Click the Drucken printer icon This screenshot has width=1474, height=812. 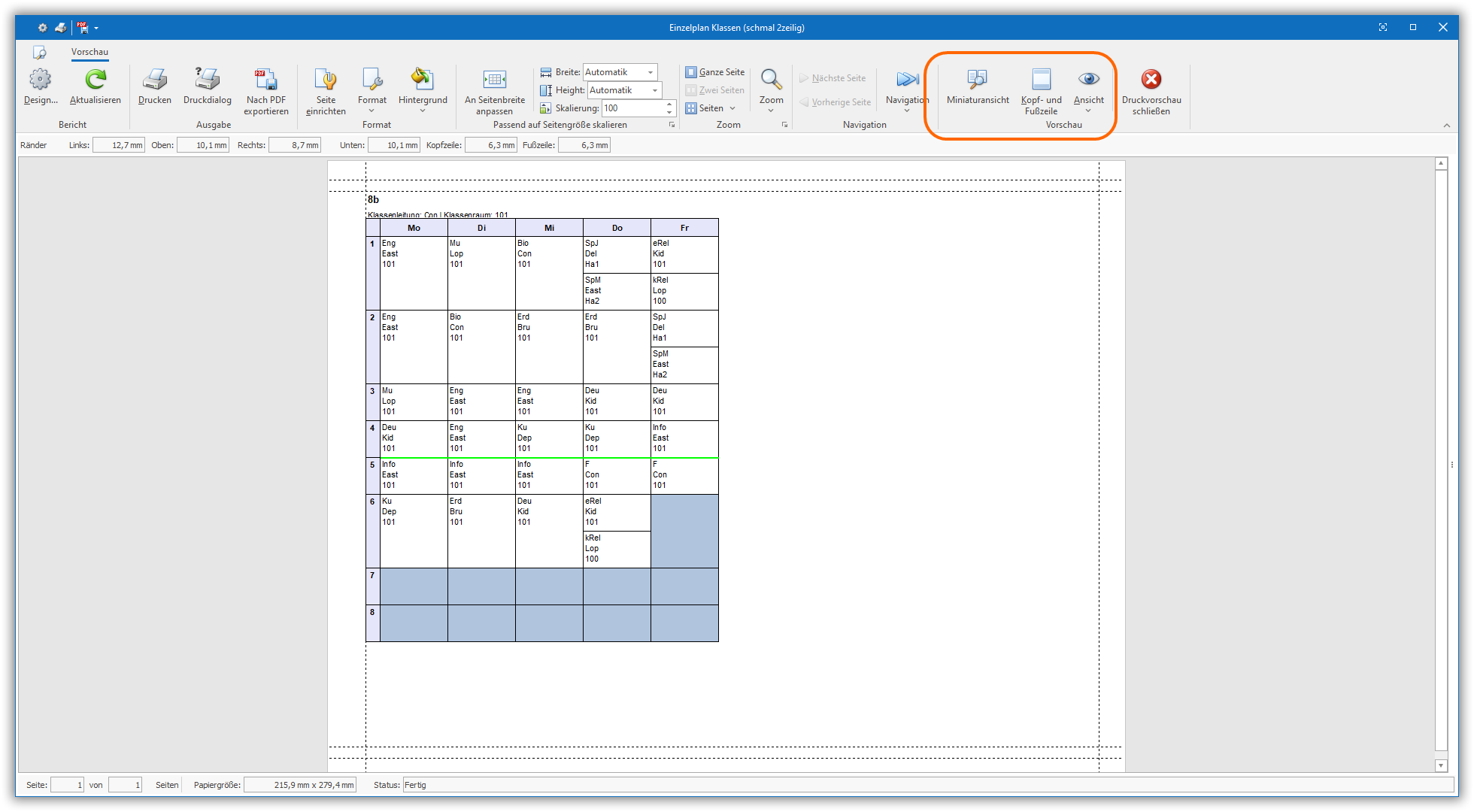(x=154, y=80)
